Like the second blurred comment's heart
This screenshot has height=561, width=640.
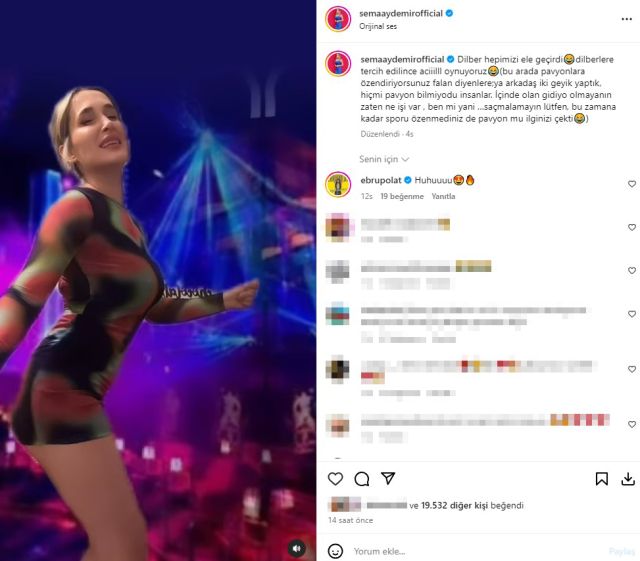pyautogui.click(x=631, y=270)
